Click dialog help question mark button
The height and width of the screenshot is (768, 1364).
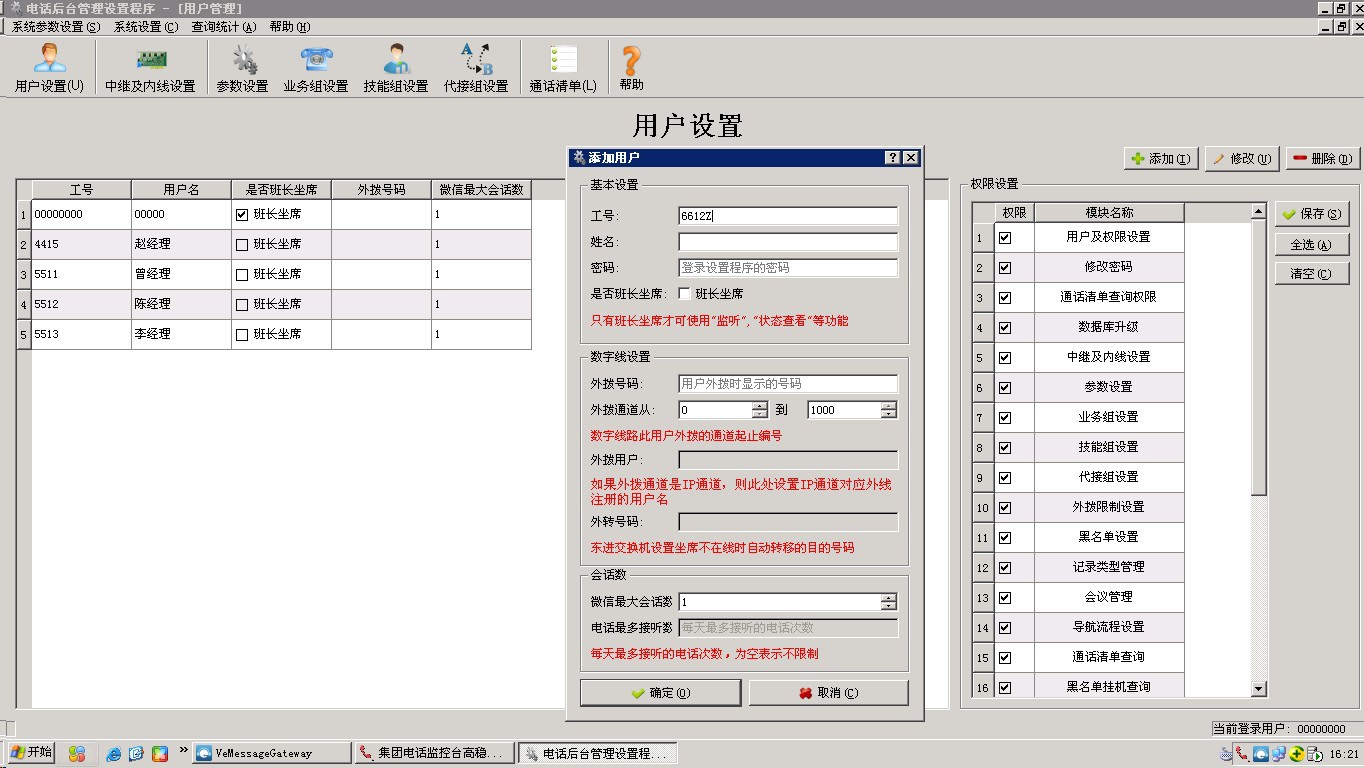click(x=893, y=158)
